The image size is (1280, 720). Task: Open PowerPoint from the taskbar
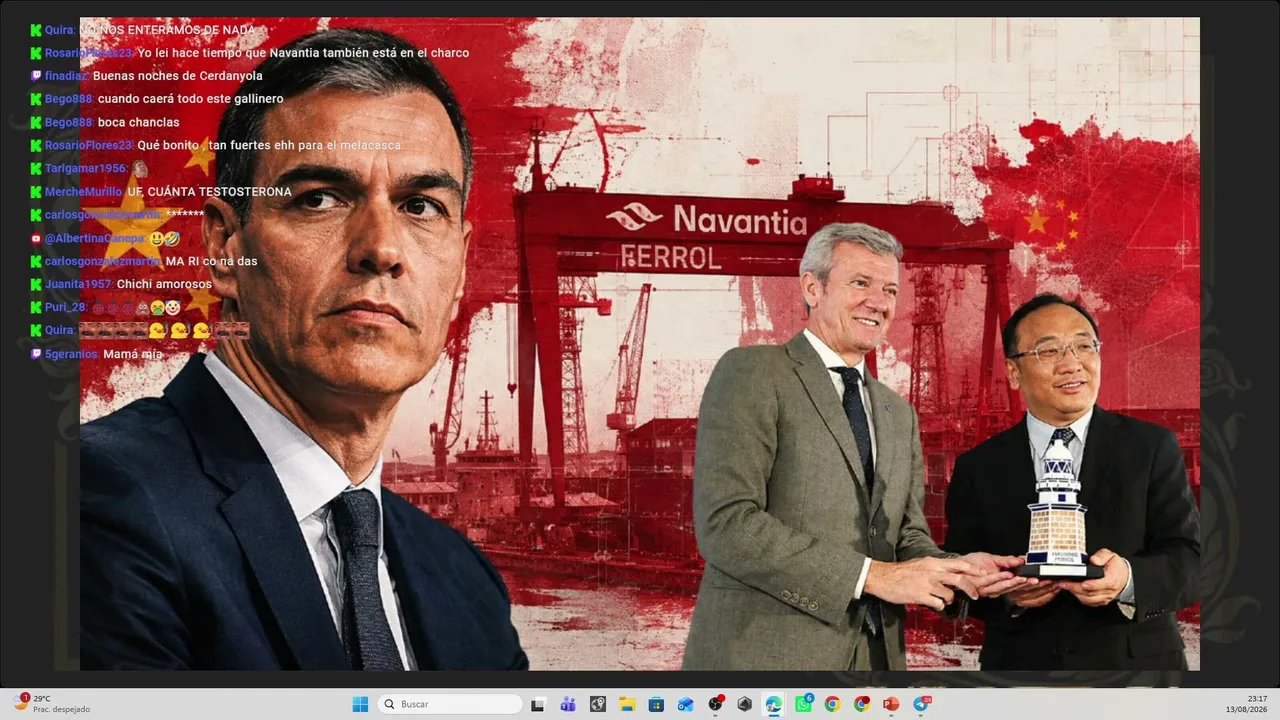(x=891, y=704)
